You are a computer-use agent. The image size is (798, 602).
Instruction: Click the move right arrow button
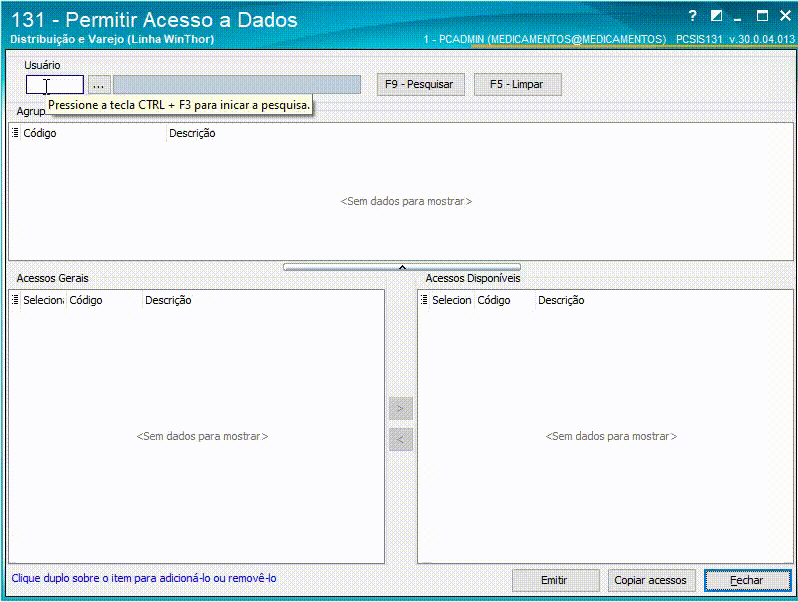click(401, 409)
